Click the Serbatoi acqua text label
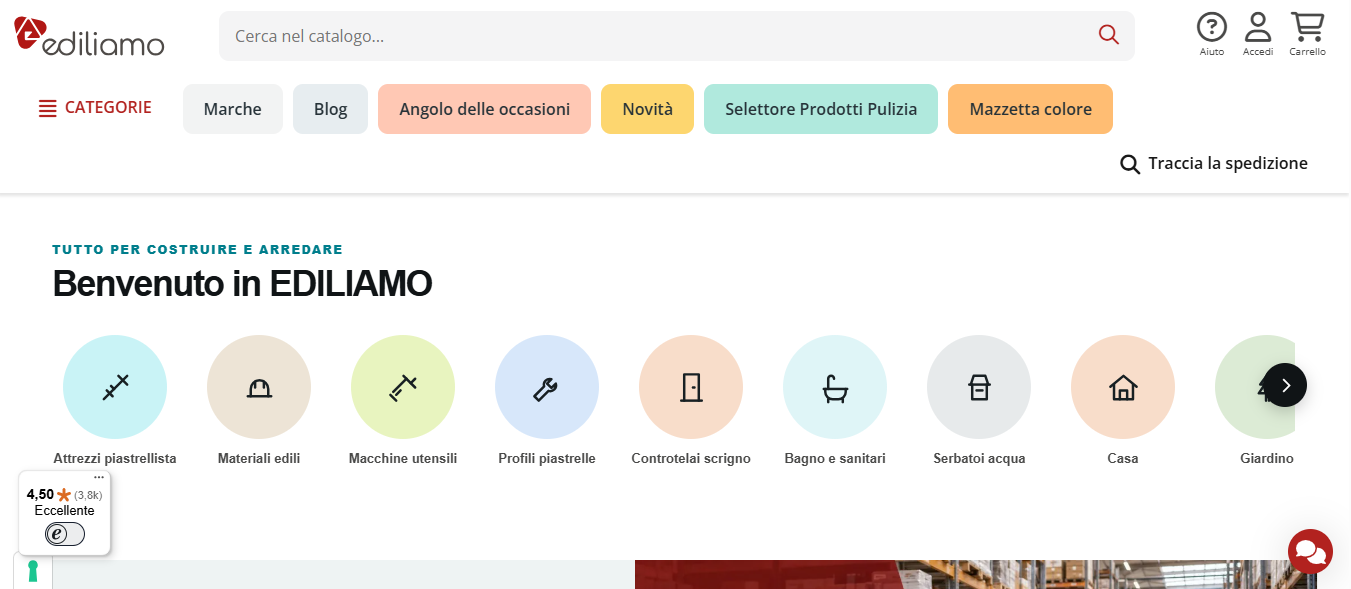The width and height of the screenshot is (1351, 589). 979,458
